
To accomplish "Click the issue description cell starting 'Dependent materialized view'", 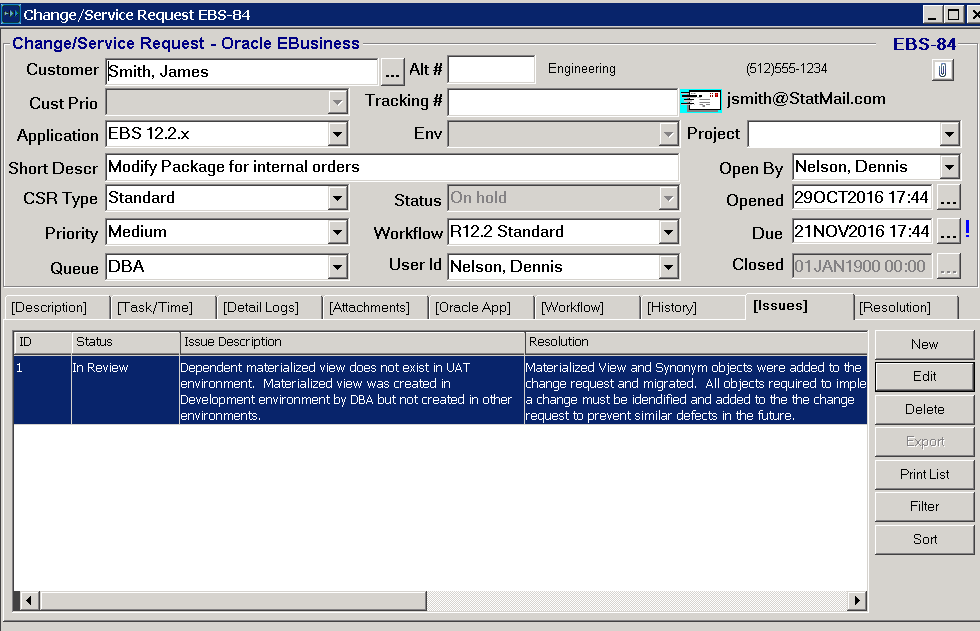I will pos(352,390).
